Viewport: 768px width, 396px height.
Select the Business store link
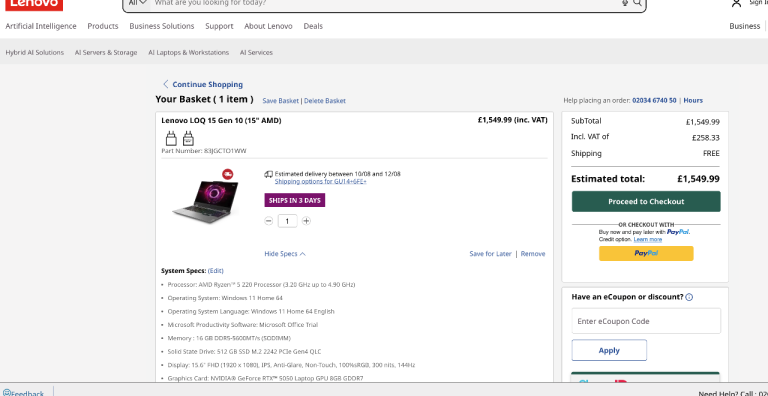744,26
